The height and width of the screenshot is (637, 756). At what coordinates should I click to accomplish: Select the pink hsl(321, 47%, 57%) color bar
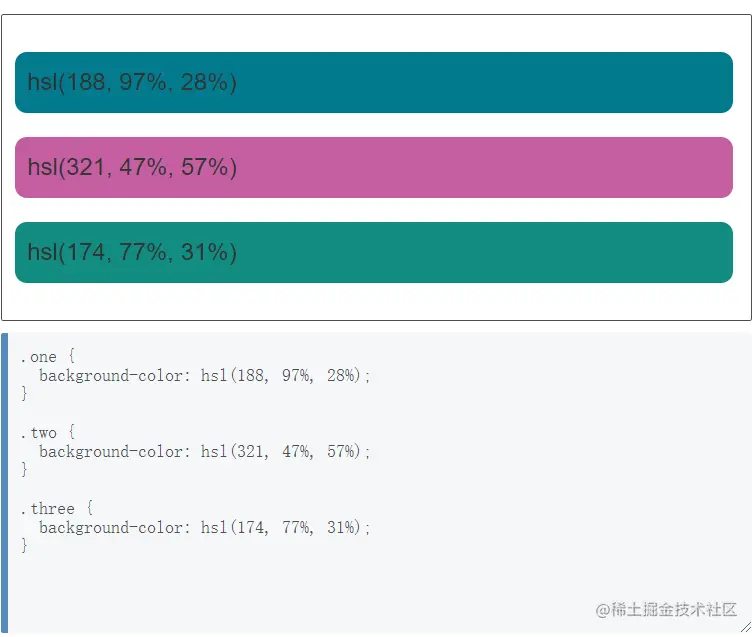[374, 168]
